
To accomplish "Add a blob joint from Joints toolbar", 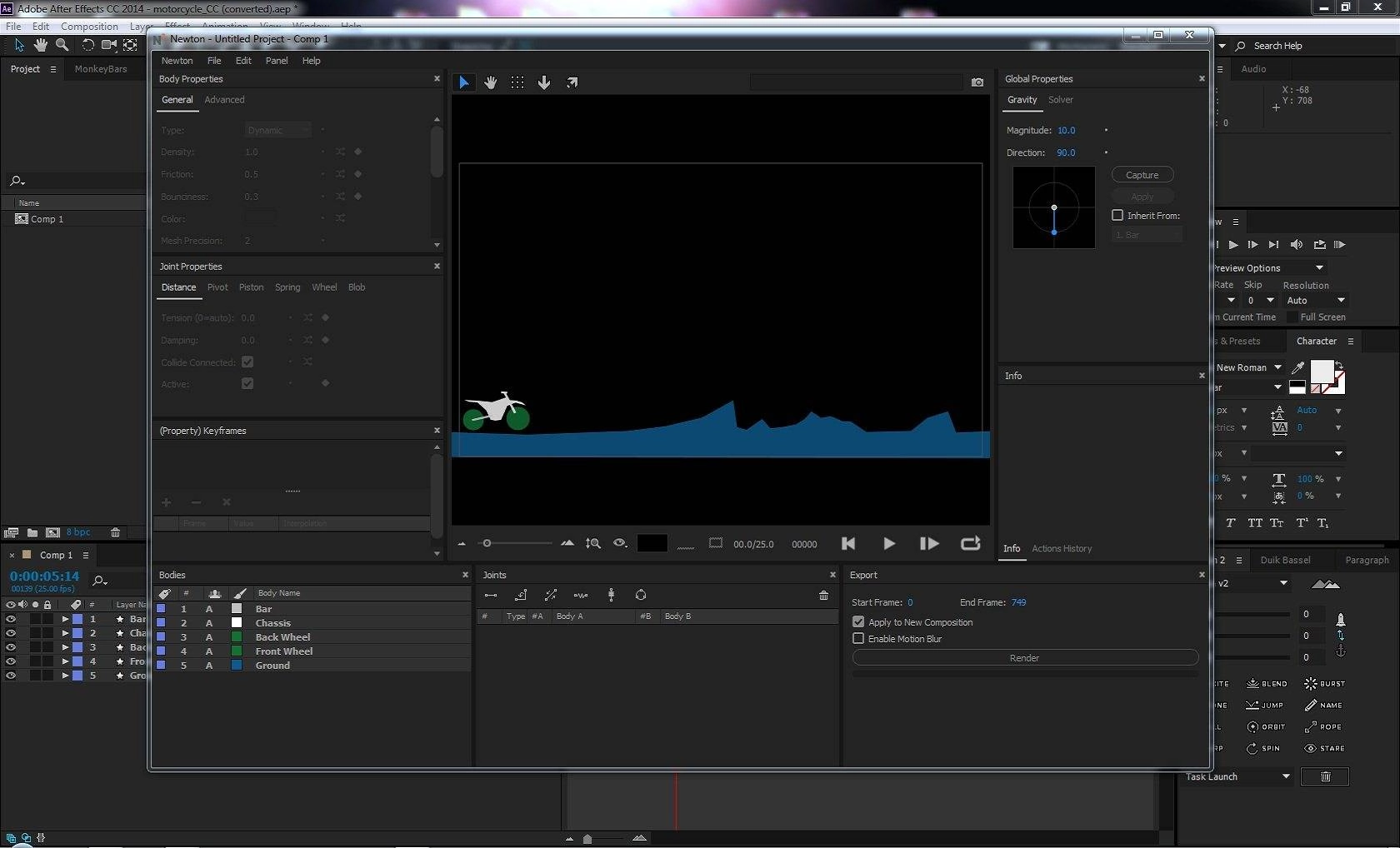I will 641,595.
